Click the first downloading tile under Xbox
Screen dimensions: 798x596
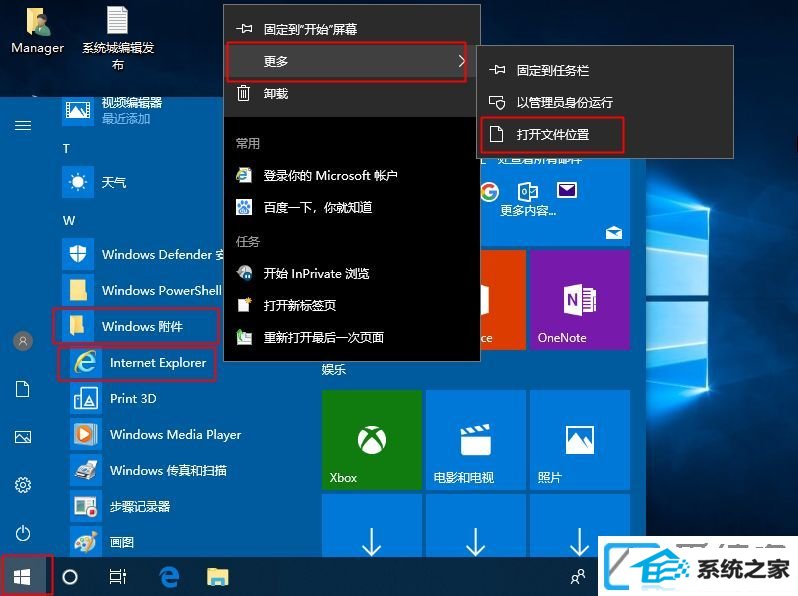click(x=372, y=525)
